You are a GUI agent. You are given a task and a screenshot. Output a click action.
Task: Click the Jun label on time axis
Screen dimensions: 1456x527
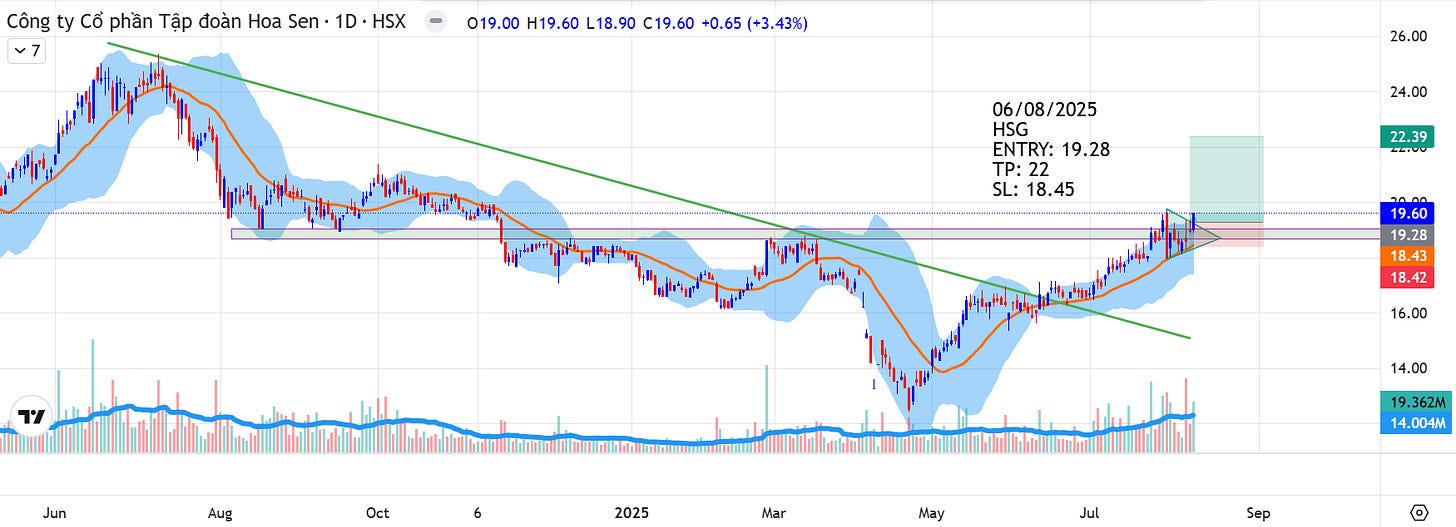(x=57, y=513)
